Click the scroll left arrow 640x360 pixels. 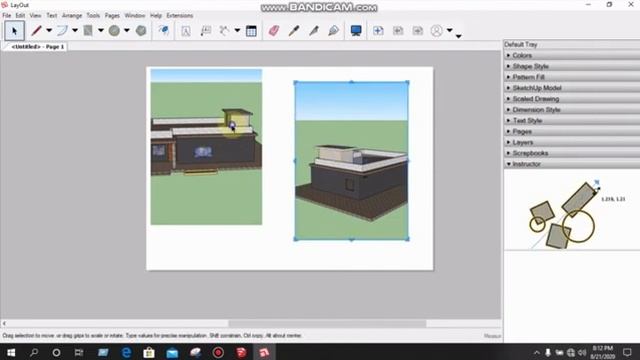4,324
